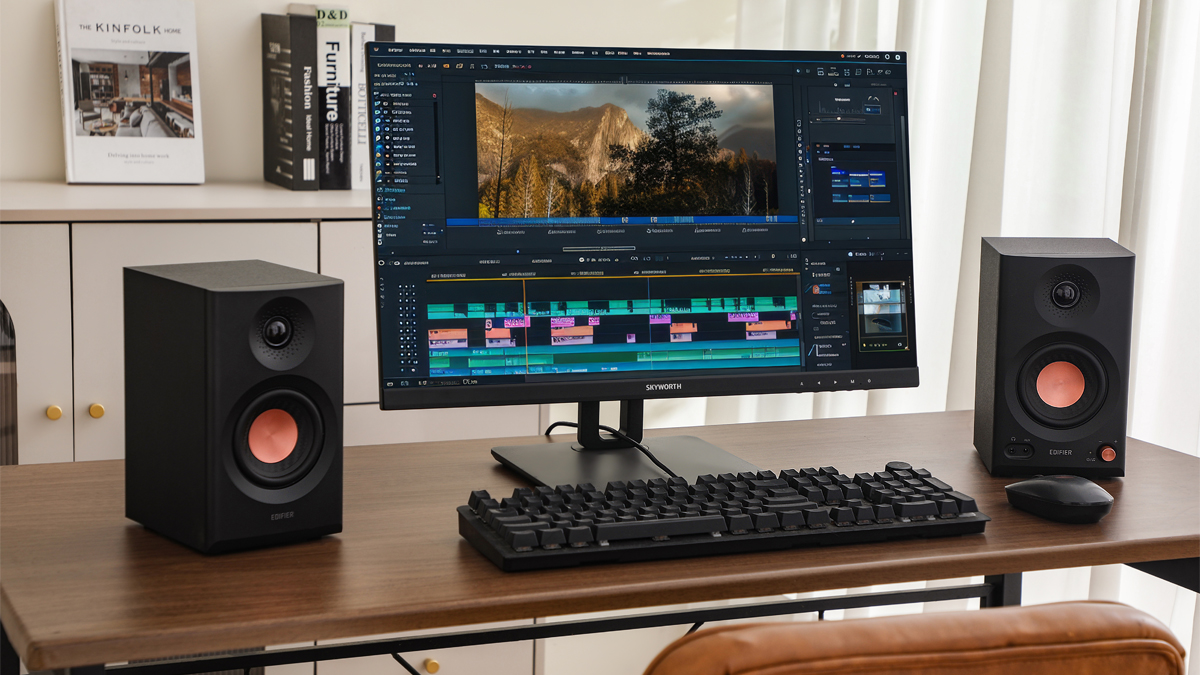Viewport: 1200px width, 675px height.
Task: Click the slider beneath the histogram in right panel
Action: (x=840, y=120)
